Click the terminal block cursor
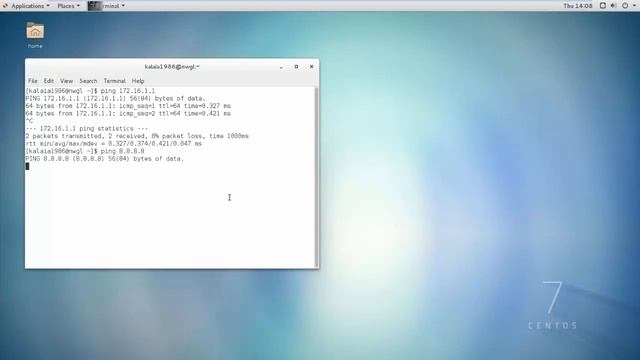Screen dimensions: 640x360 point(27,166)
